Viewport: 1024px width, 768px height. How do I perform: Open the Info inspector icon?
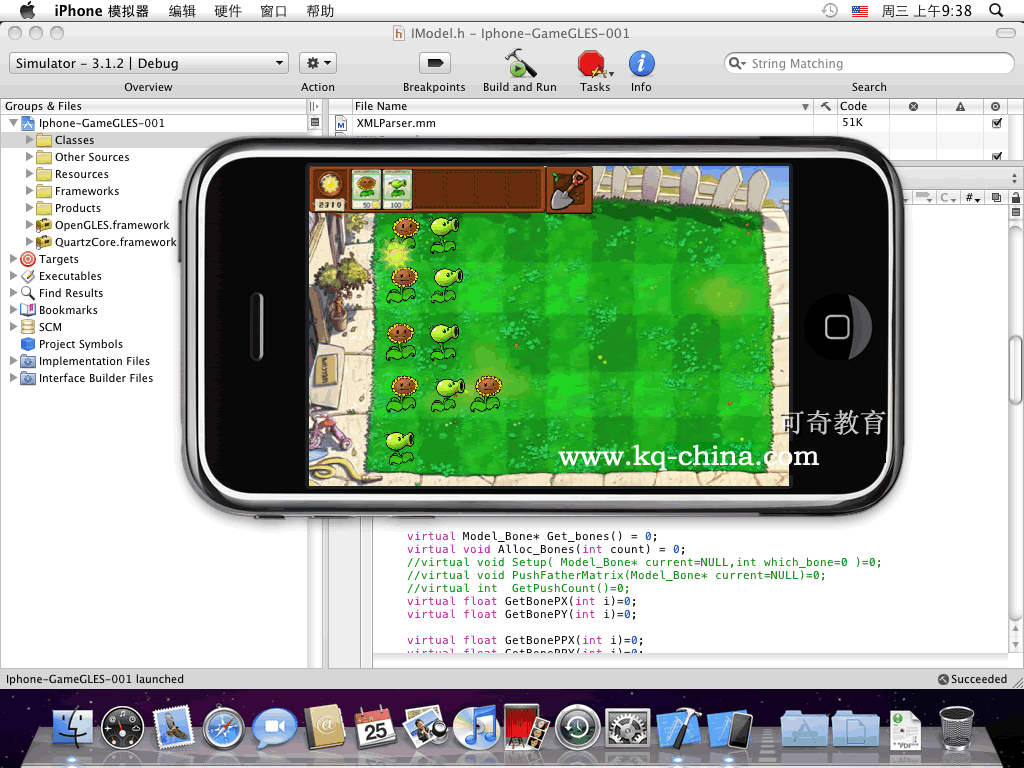pos(641,64)
